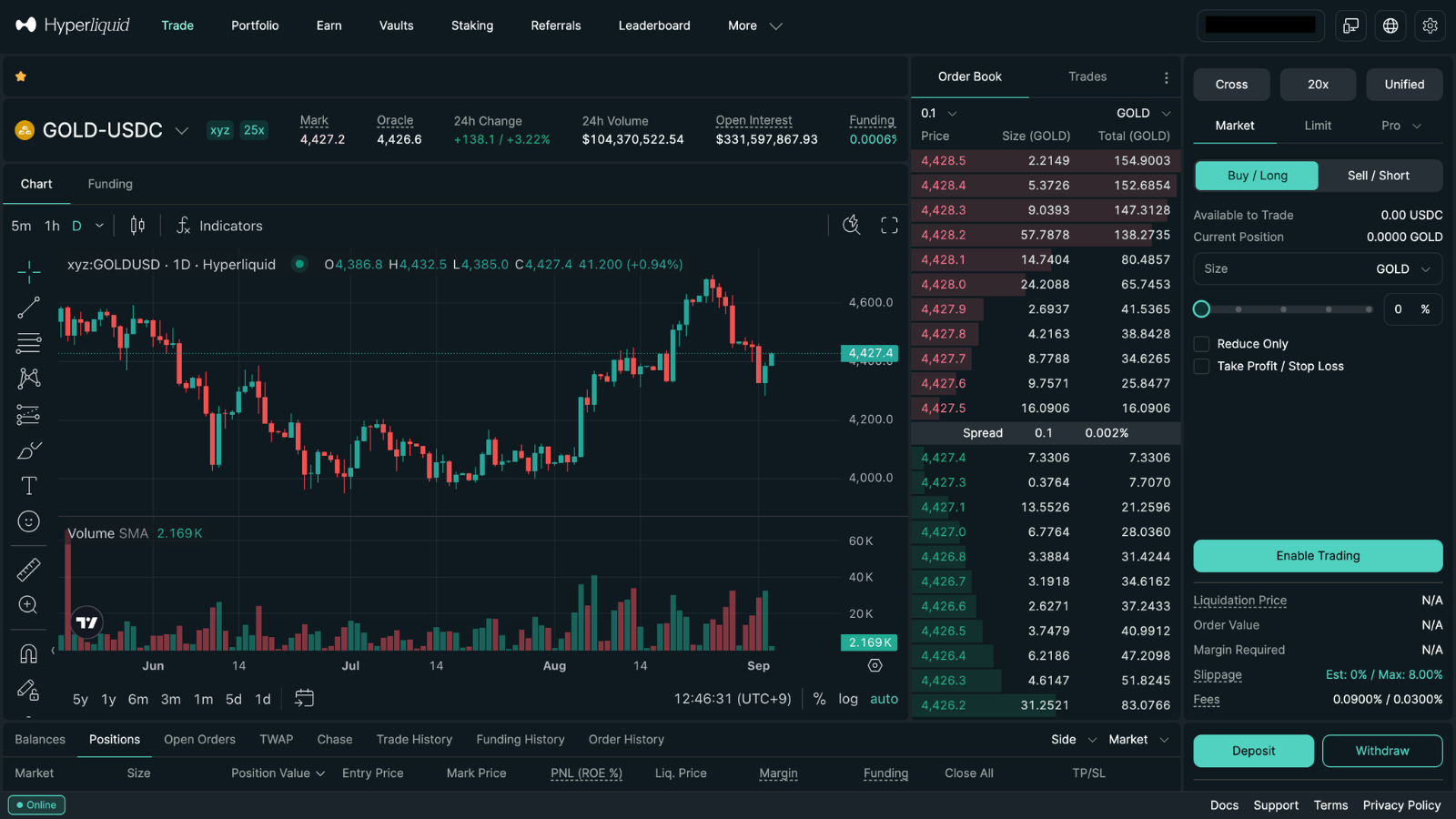Open the Indicators menu
Screen dimensions: 1456x819
click(219, 226)
